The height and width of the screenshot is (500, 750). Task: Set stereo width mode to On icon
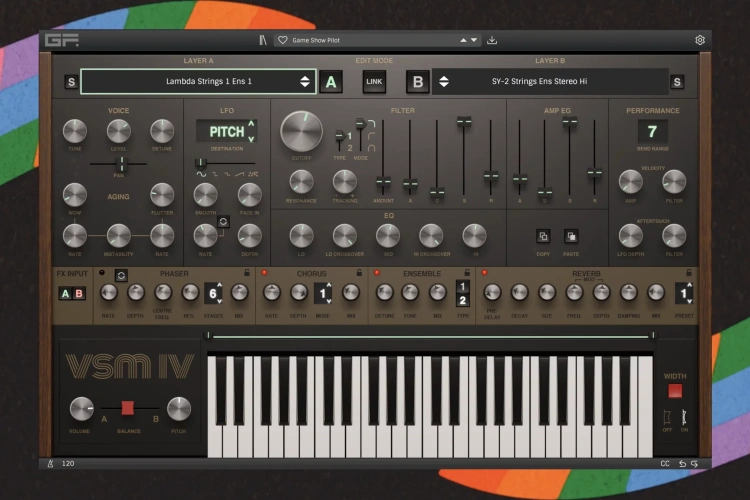684,417
